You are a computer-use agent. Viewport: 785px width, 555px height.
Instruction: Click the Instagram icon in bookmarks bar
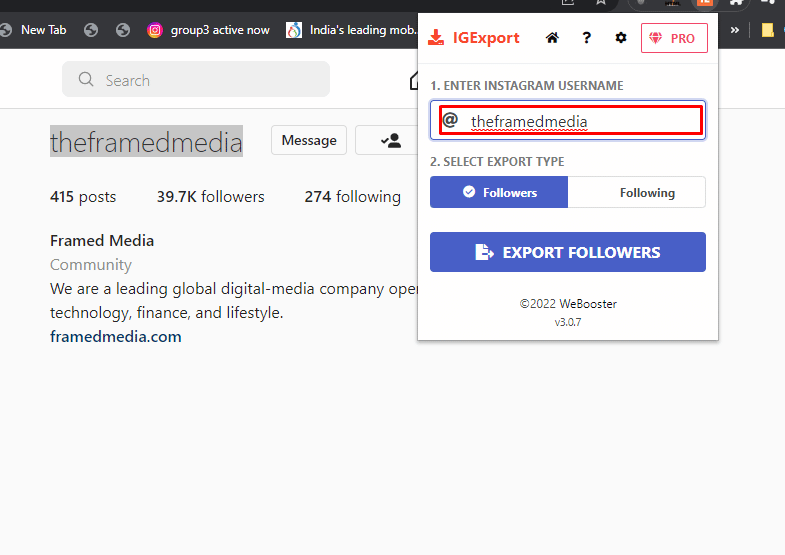click(x=155, y=31)
